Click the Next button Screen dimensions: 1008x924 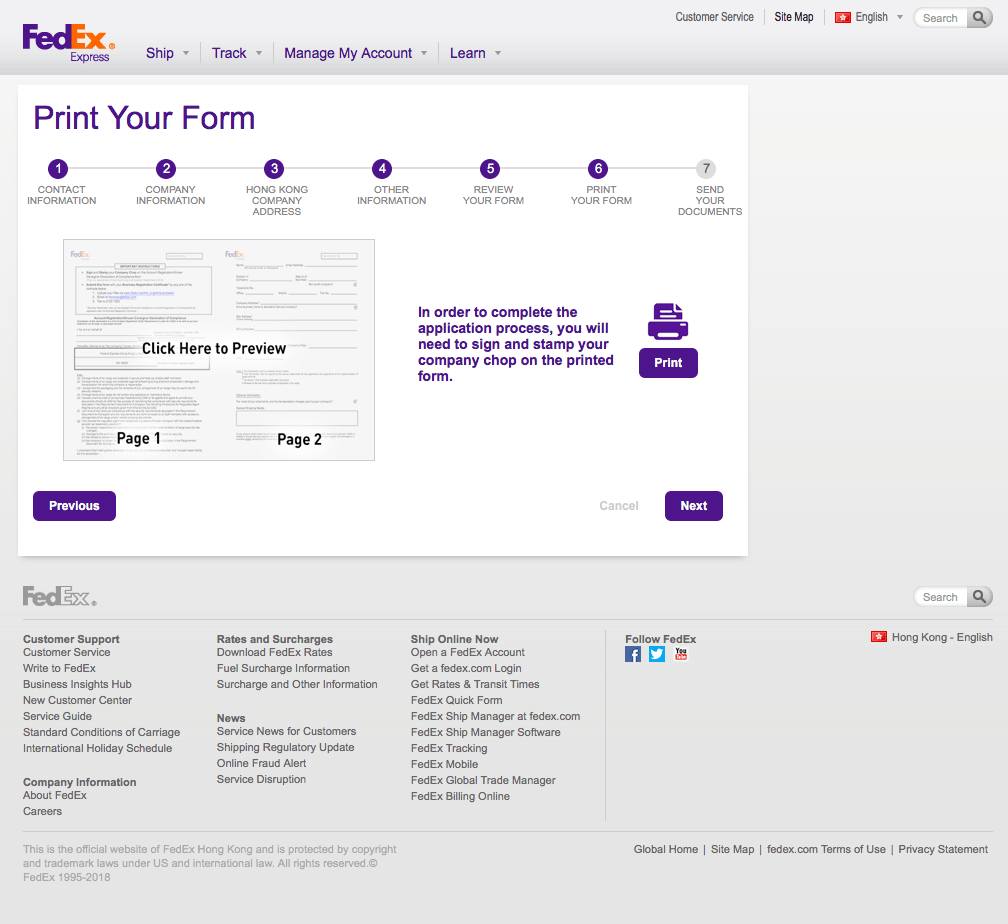[x=693, y=506]
